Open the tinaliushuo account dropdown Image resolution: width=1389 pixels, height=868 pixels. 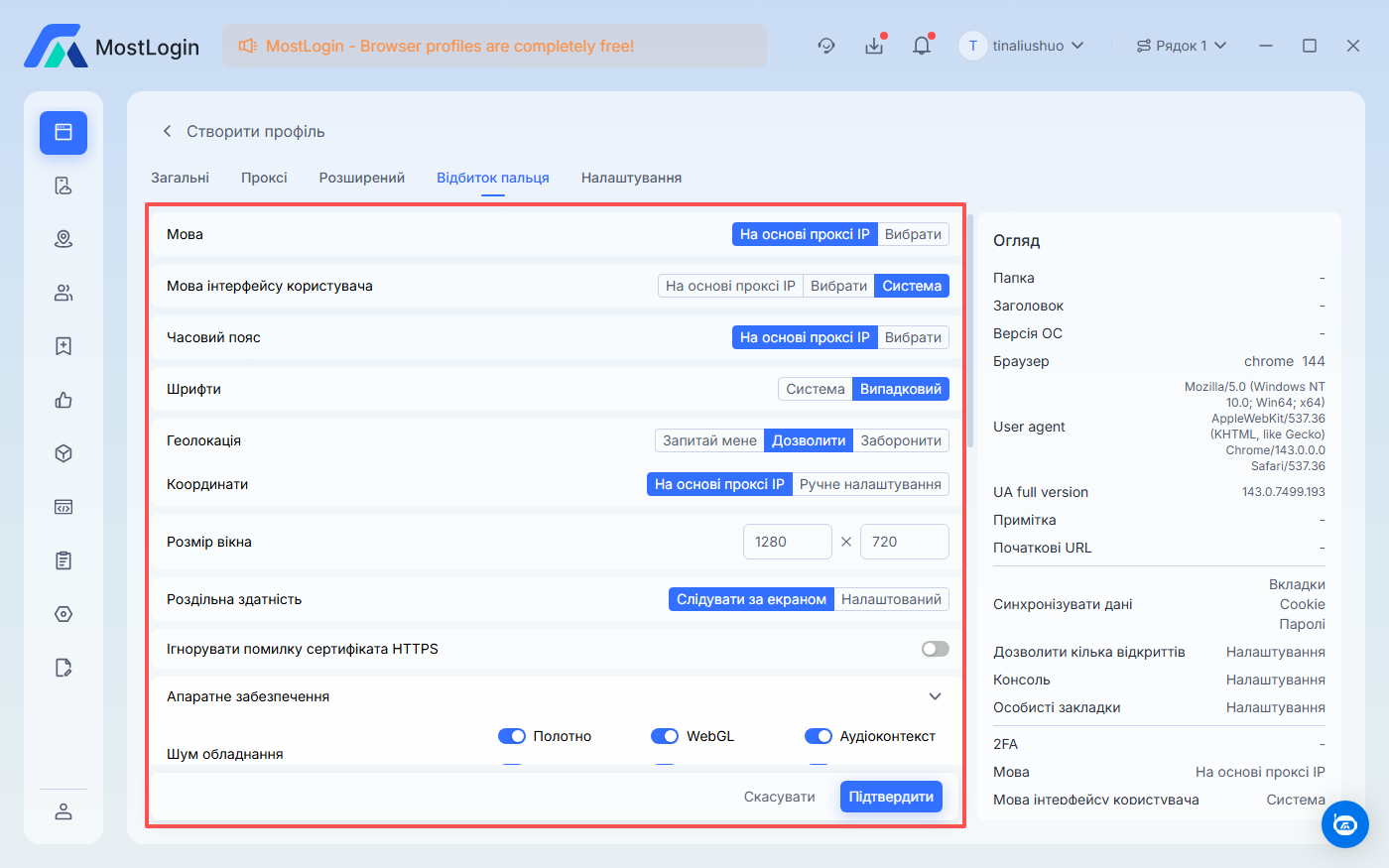click(1022, 46)
